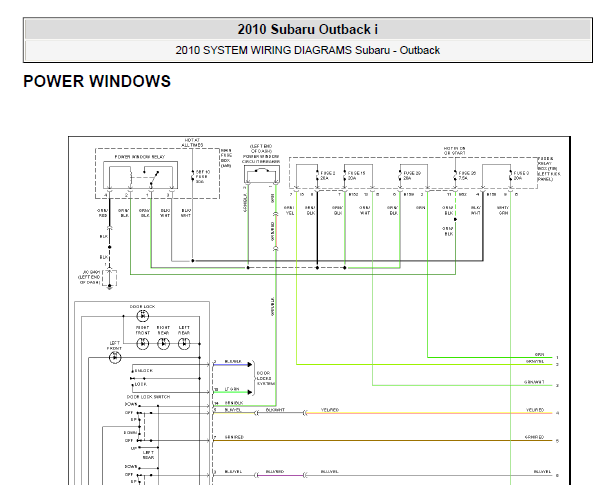Screen dimensions: 606x485
Task: Click the ground symbol under the dash joint connector
Action: point(110,287)
